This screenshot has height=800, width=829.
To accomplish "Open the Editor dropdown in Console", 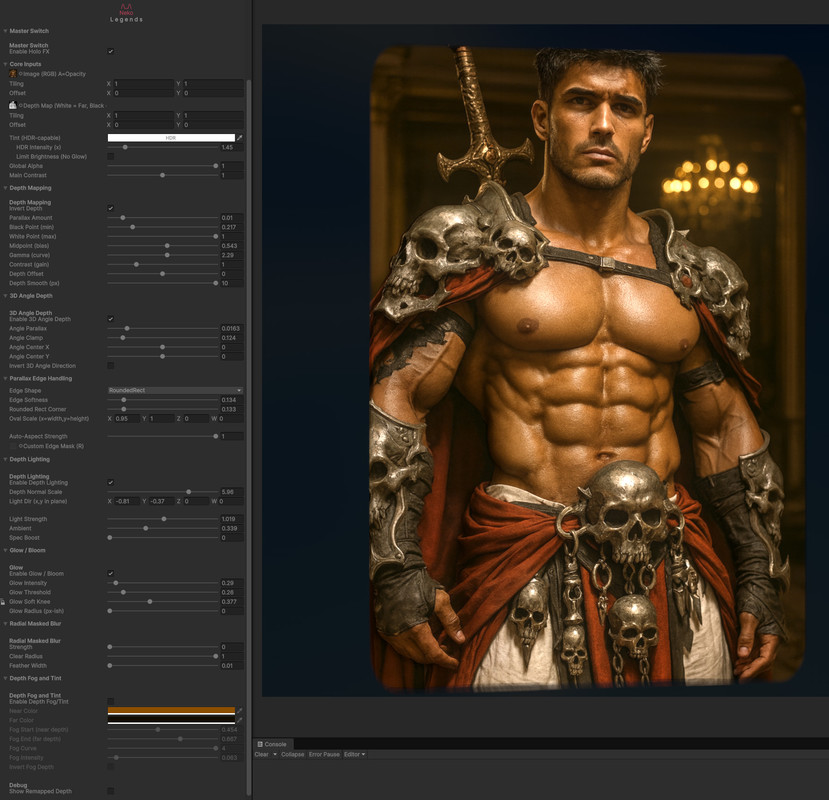I will click(354, 755).
